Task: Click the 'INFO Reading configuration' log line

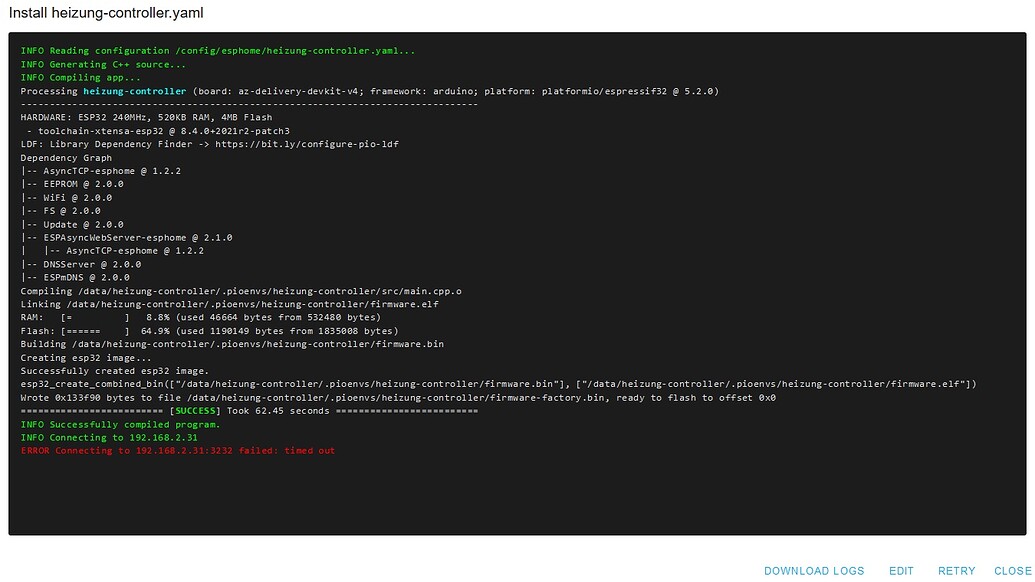Action: coord(218,51)
